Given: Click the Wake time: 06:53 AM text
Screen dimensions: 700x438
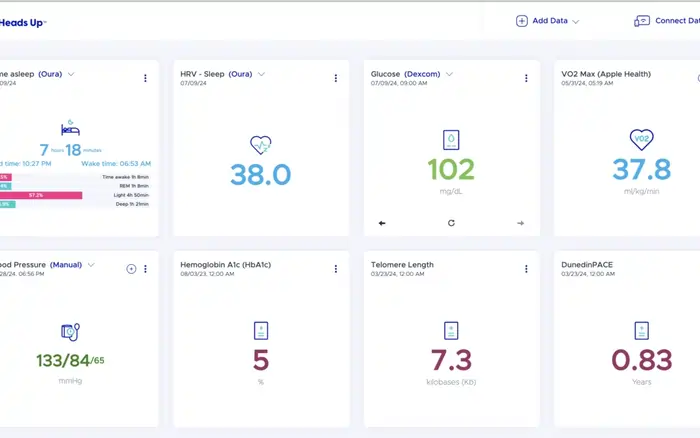Looking at the screenshot, I should 116,164.
